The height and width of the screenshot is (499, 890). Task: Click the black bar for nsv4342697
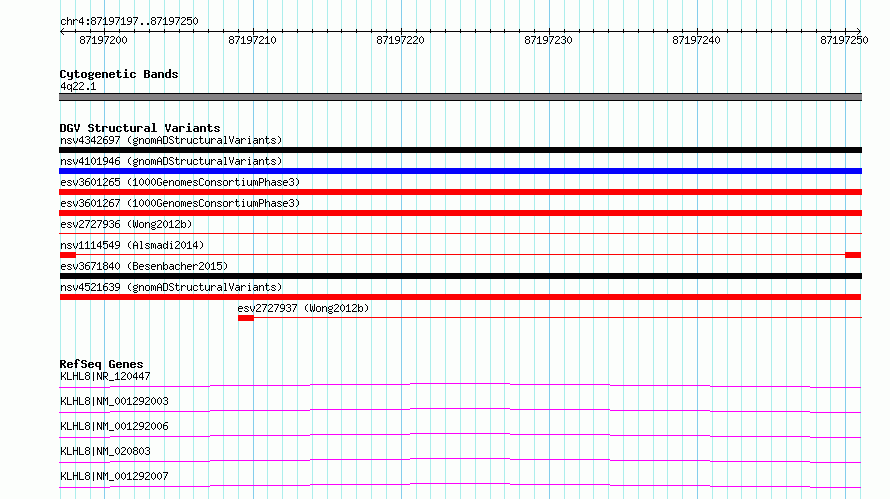click(460, 150)
